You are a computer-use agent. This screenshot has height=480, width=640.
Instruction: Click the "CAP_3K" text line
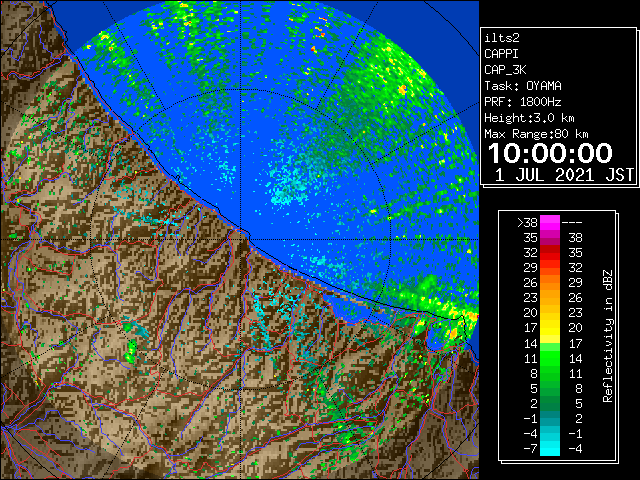505,70
